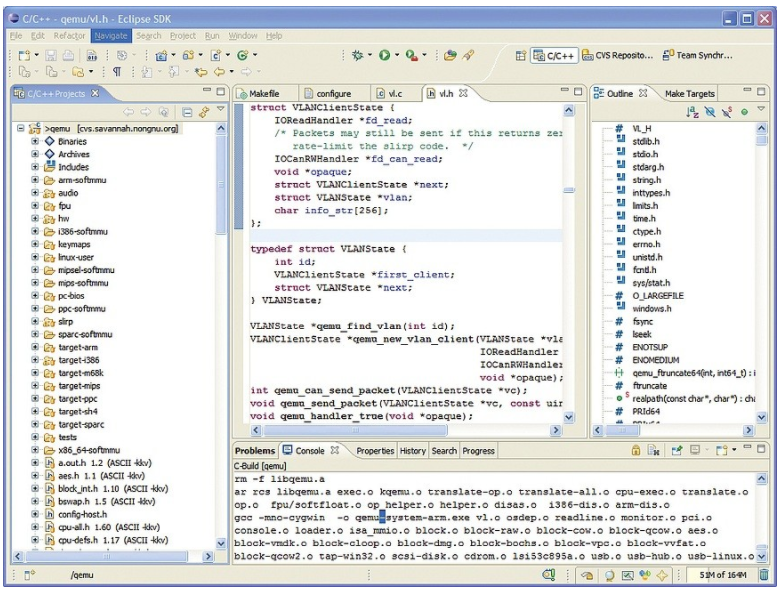Screen dimensions: 782x594
Task: Sort the Outline alphabetically
Action: tap(693, 112)
